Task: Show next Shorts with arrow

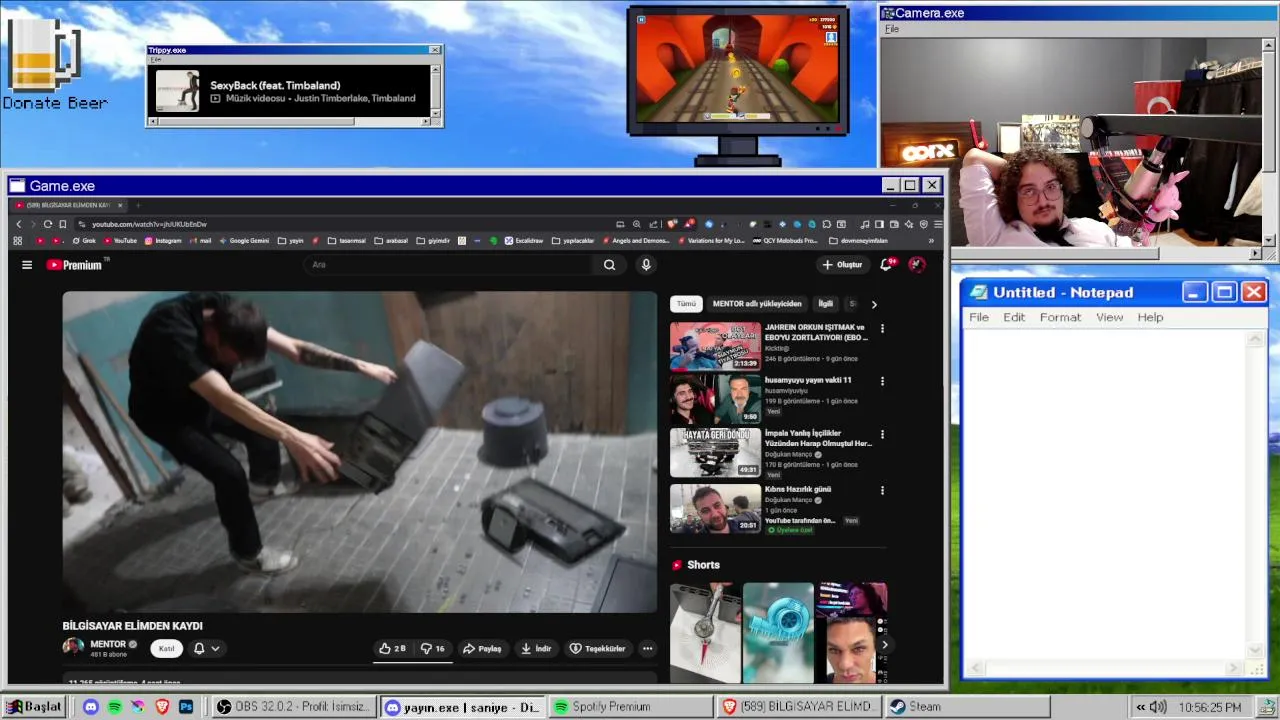Action: (883, 645)
